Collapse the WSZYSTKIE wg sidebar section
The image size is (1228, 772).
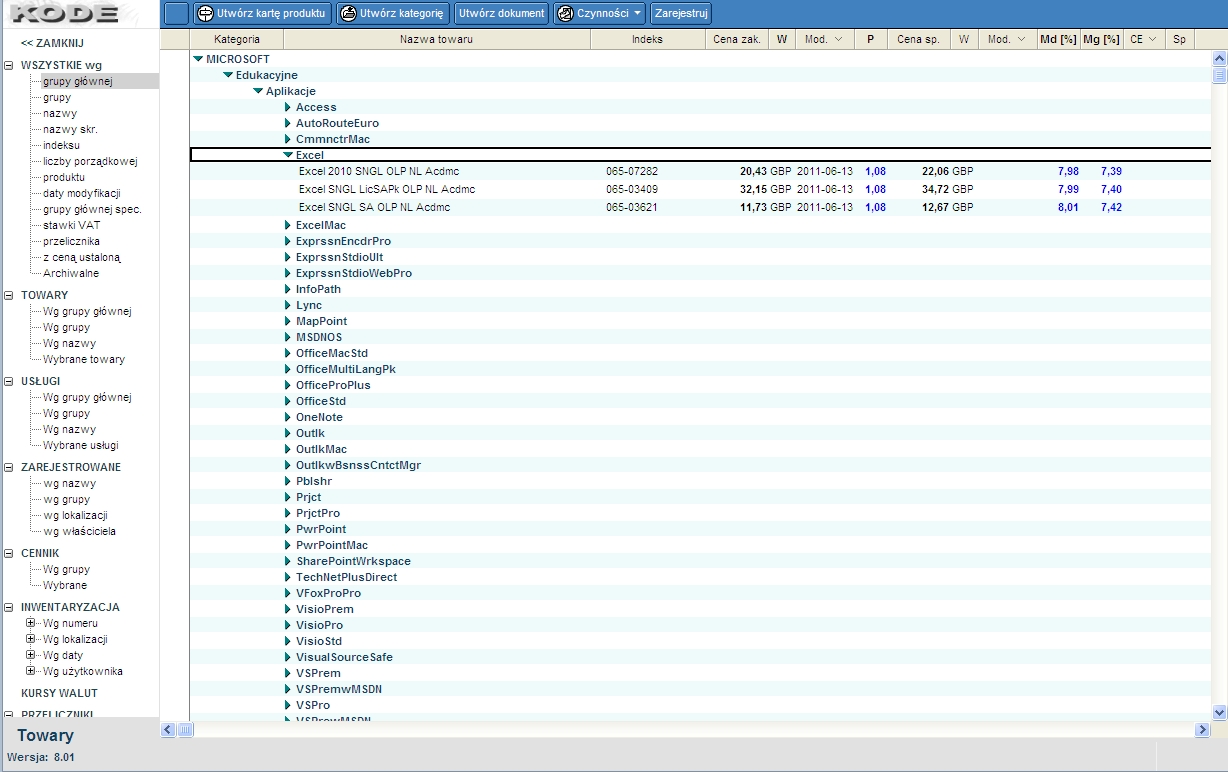[9, 65]
